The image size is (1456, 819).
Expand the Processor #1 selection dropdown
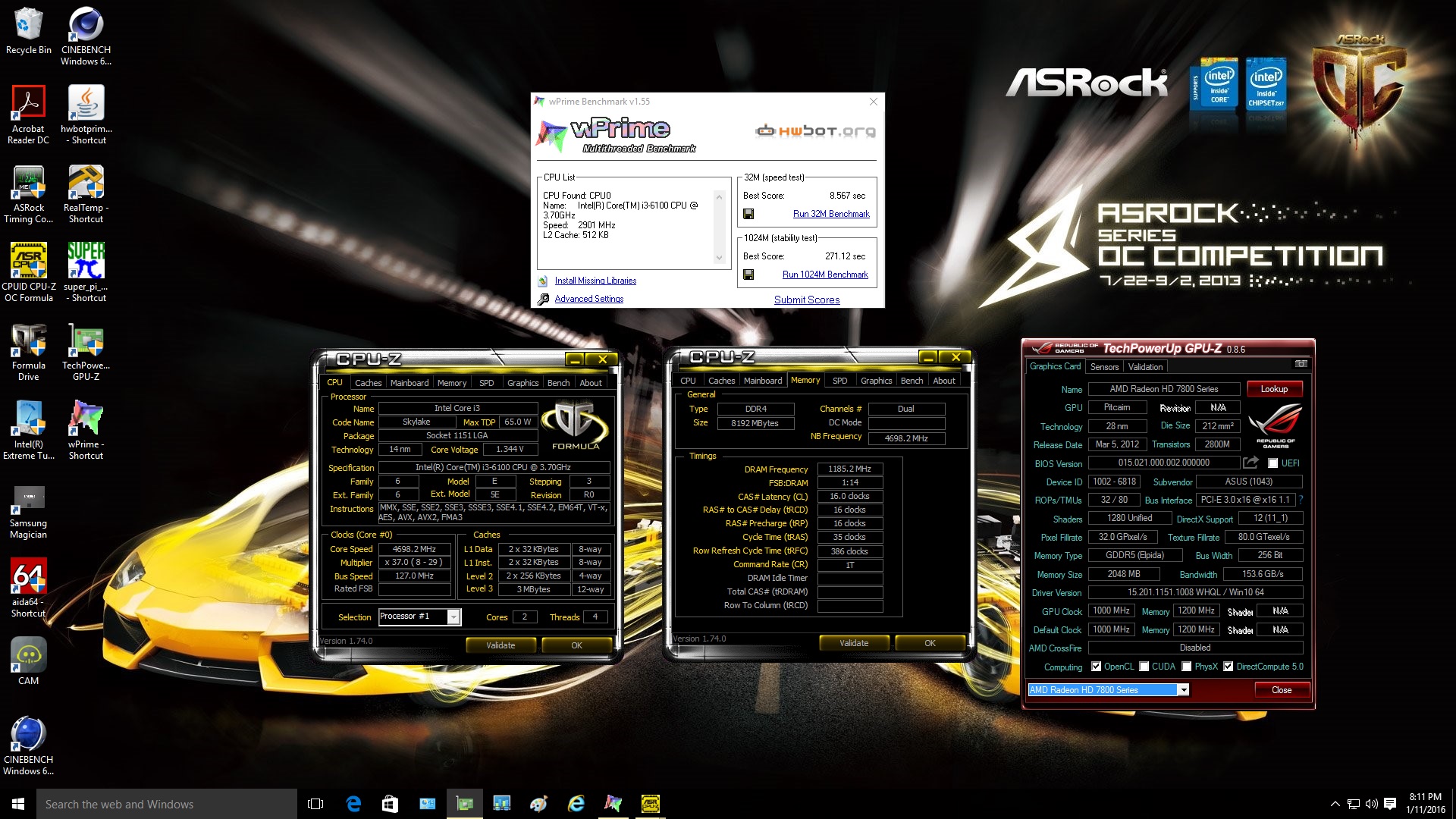pyautogui.click(x=453, y=617)
